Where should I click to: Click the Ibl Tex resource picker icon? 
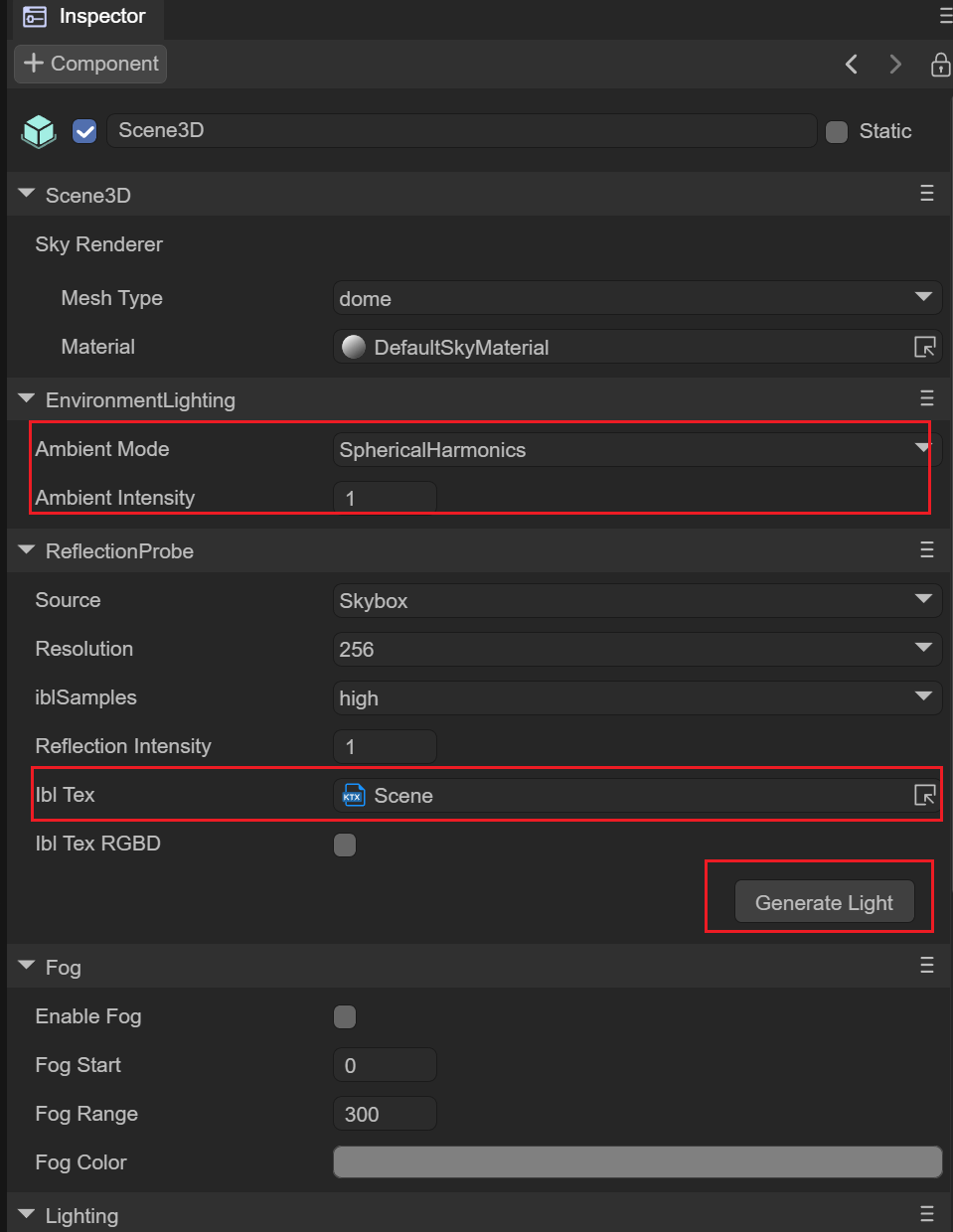tap(924, 795)
